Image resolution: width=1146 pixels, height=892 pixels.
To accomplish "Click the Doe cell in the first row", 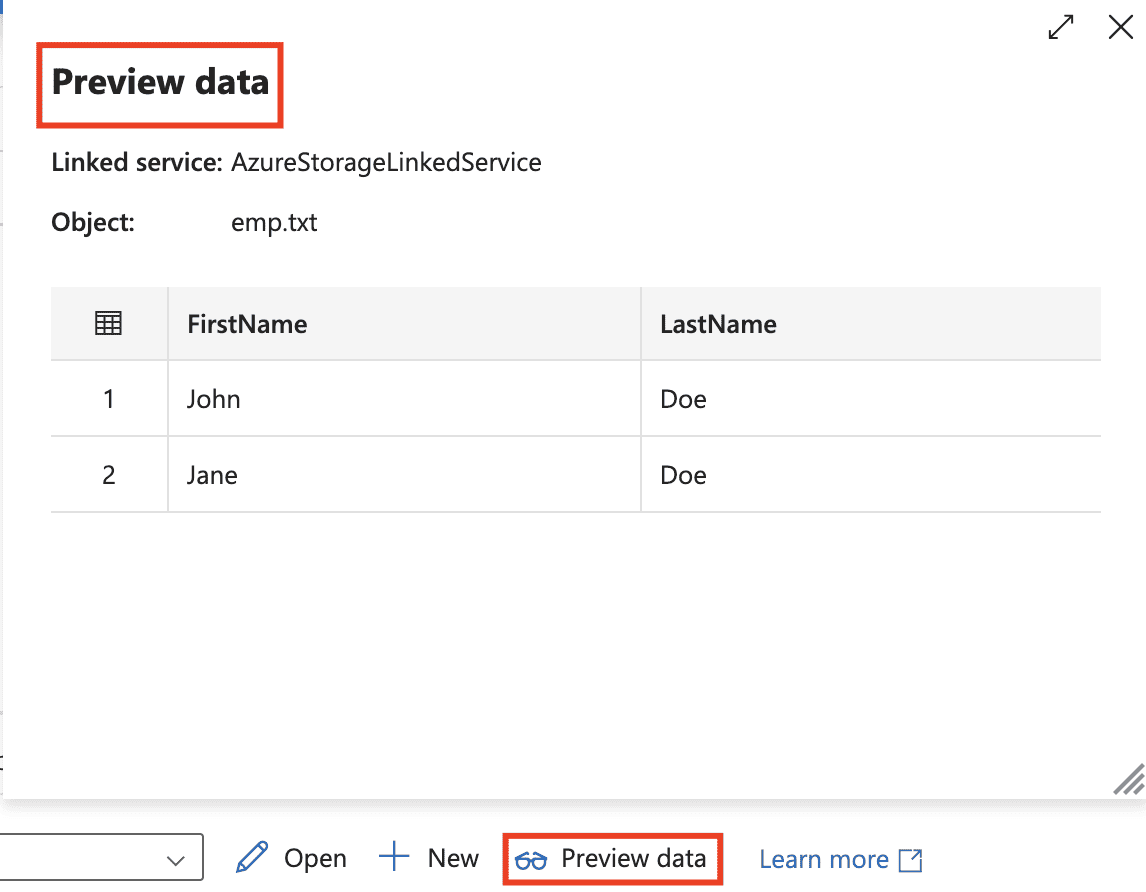I will 684,399.
